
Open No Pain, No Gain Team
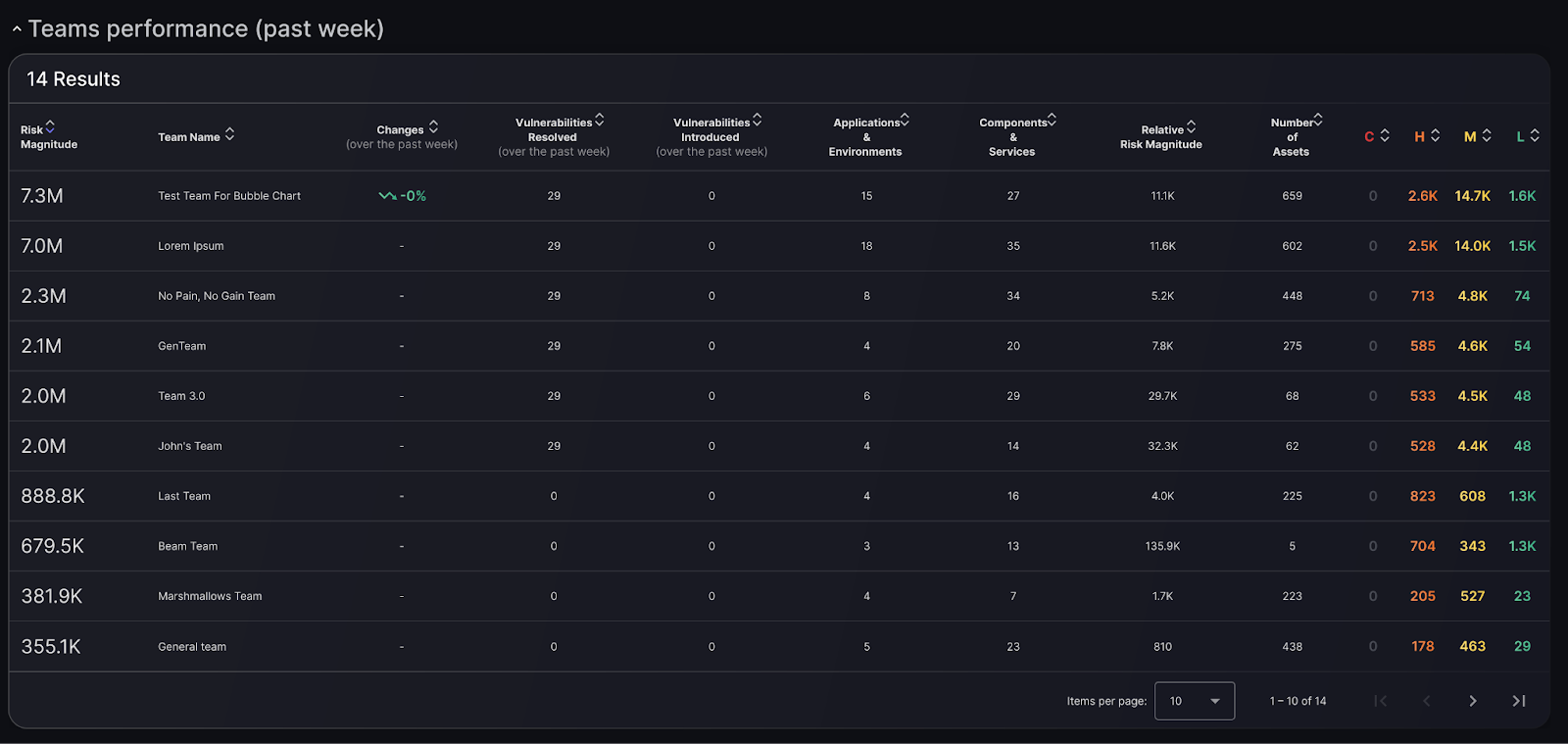click(779, 296)
